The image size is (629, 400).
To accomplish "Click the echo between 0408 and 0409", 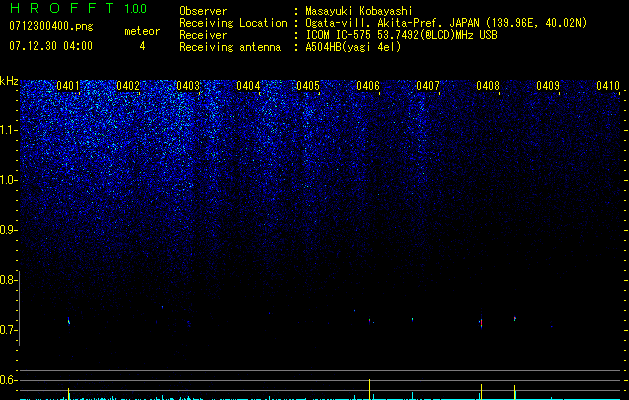I will [x=515, y=319].
